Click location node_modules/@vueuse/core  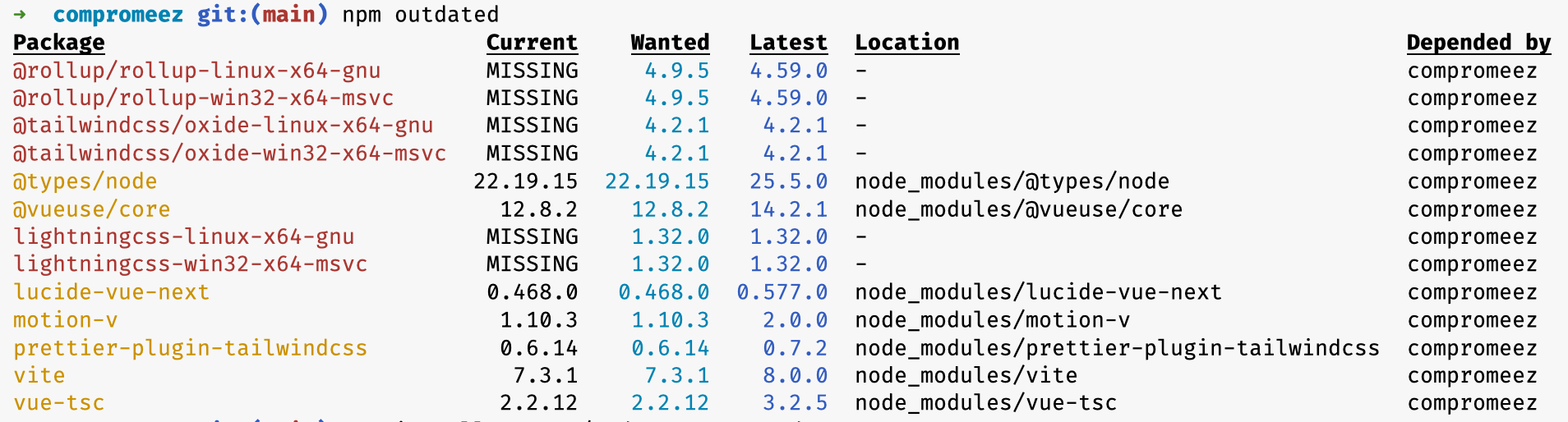pyautogui.click(x=1018, y=209)
